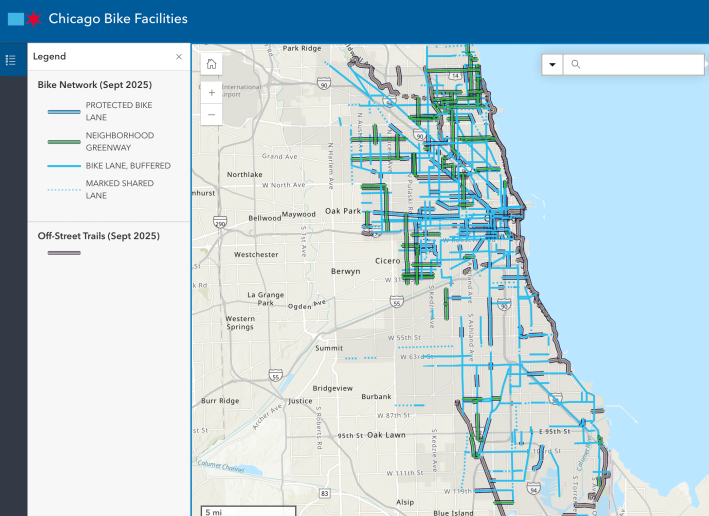The width and height of the screenshot is (709, 516).
Task: Click the Neighborhood Greenway legend line symbol
Action: coord(64,141)
